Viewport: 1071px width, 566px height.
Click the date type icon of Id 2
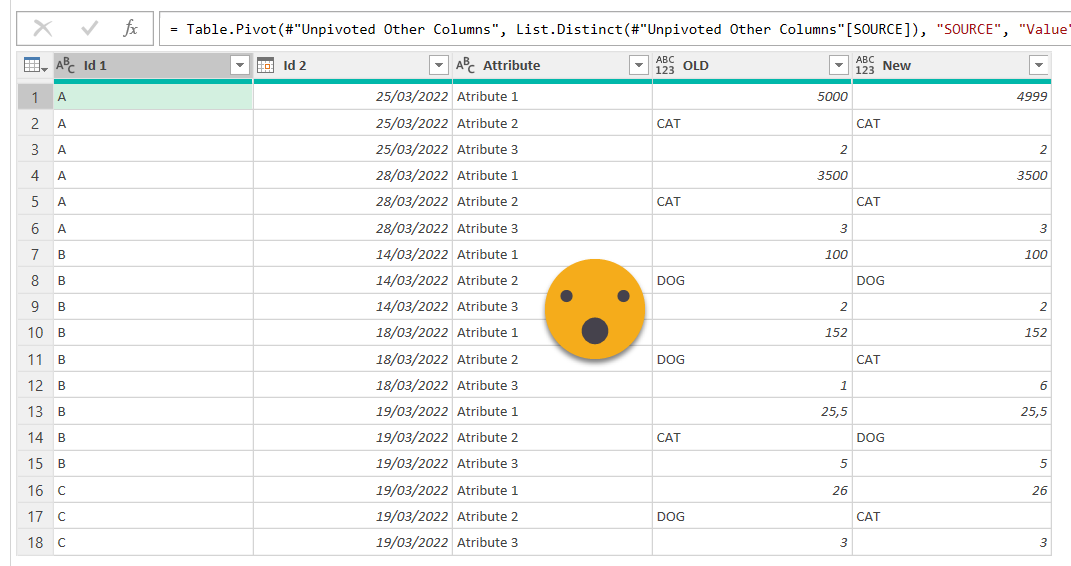(266, 66)
